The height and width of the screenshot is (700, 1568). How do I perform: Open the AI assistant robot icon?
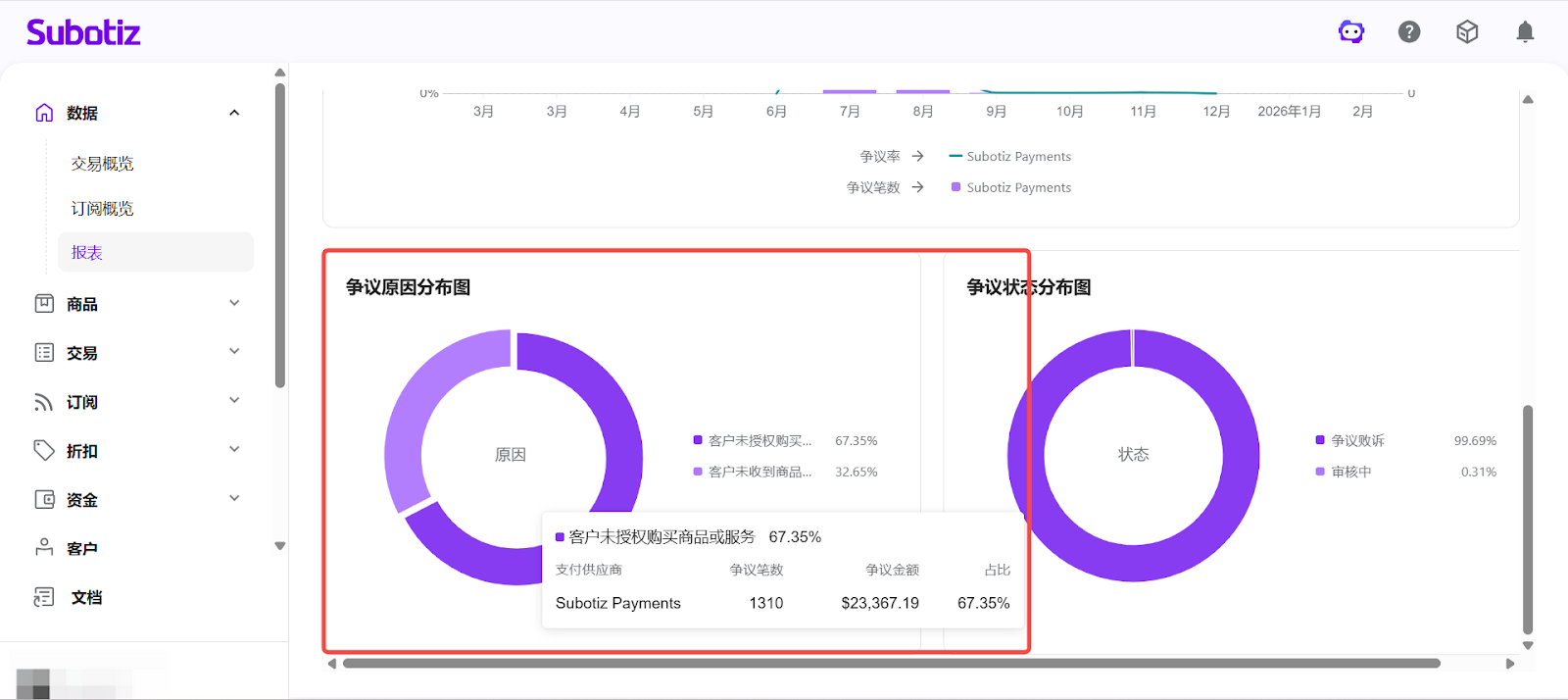1351,32
